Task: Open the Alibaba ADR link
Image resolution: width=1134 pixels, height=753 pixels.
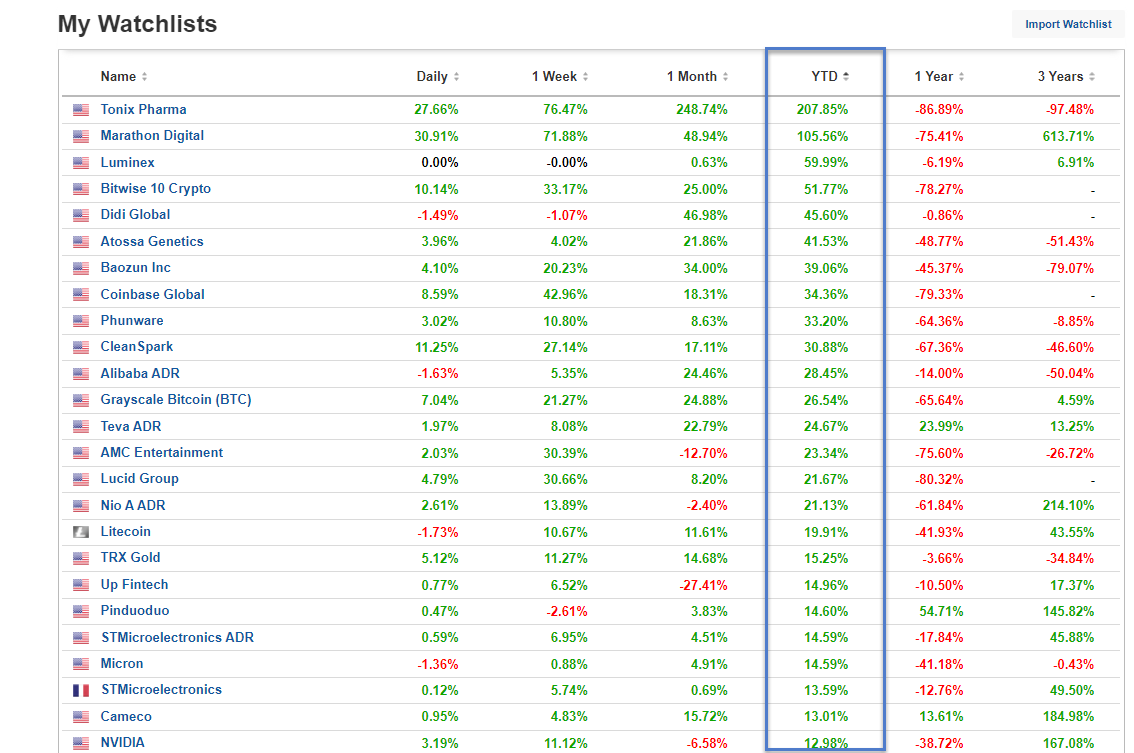Action: (x=140, y=373)
